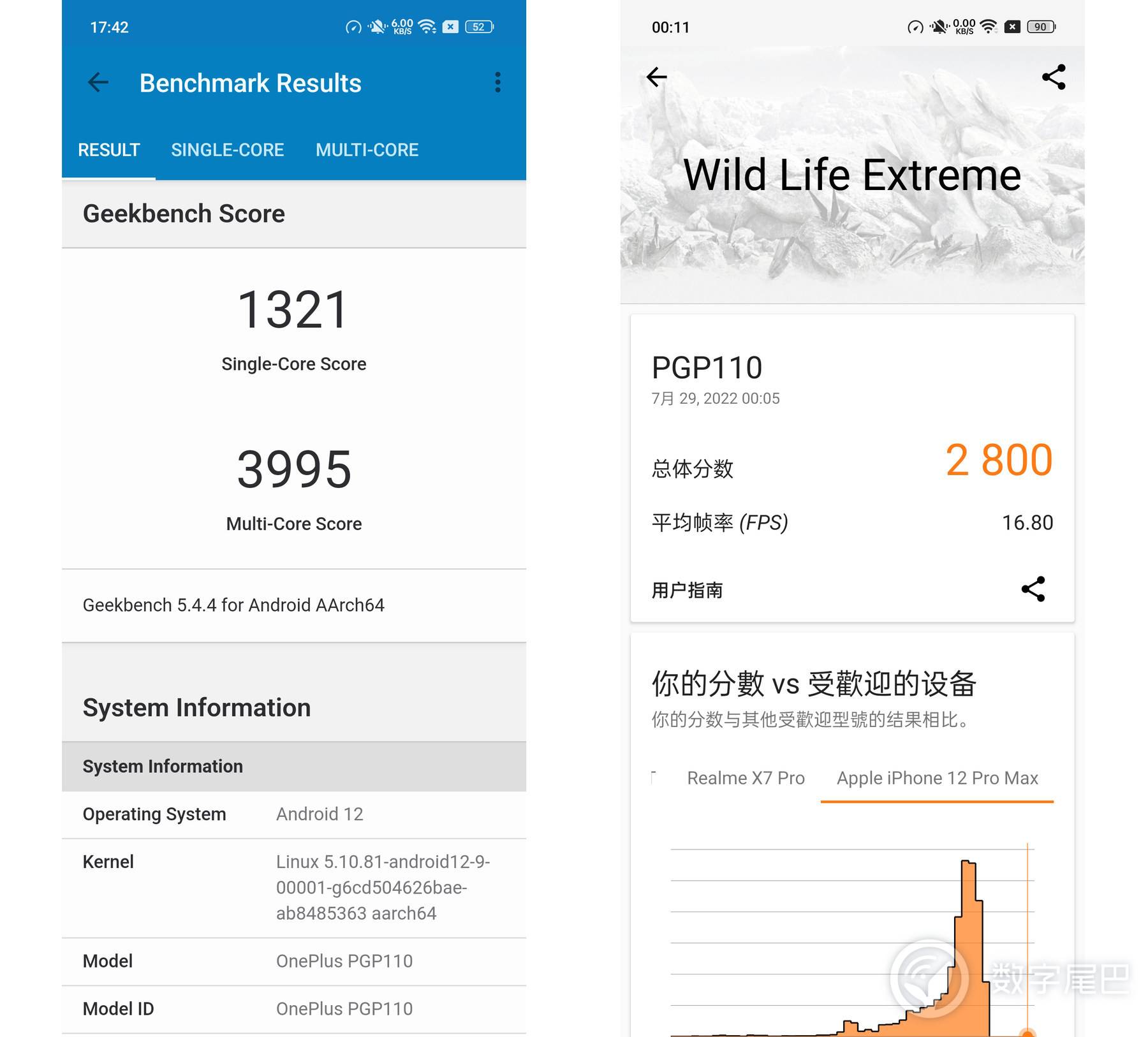Tap the 你的分數 vs 受歡迎的设备 heading
This screenshot has height=1037, width=1148.
click(814, 684)
